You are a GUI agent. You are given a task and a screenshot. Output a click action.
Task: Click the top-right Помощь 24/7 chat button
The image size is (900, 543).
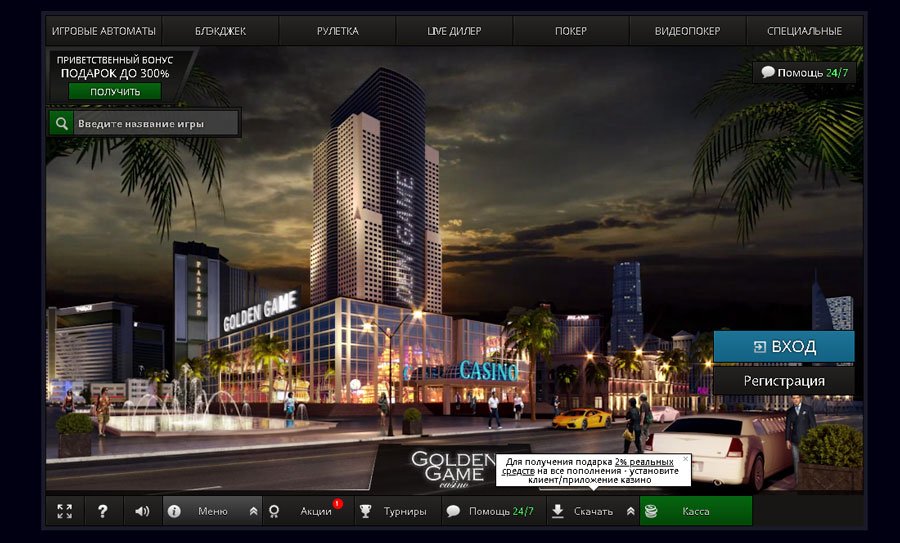tap(805, 72)
